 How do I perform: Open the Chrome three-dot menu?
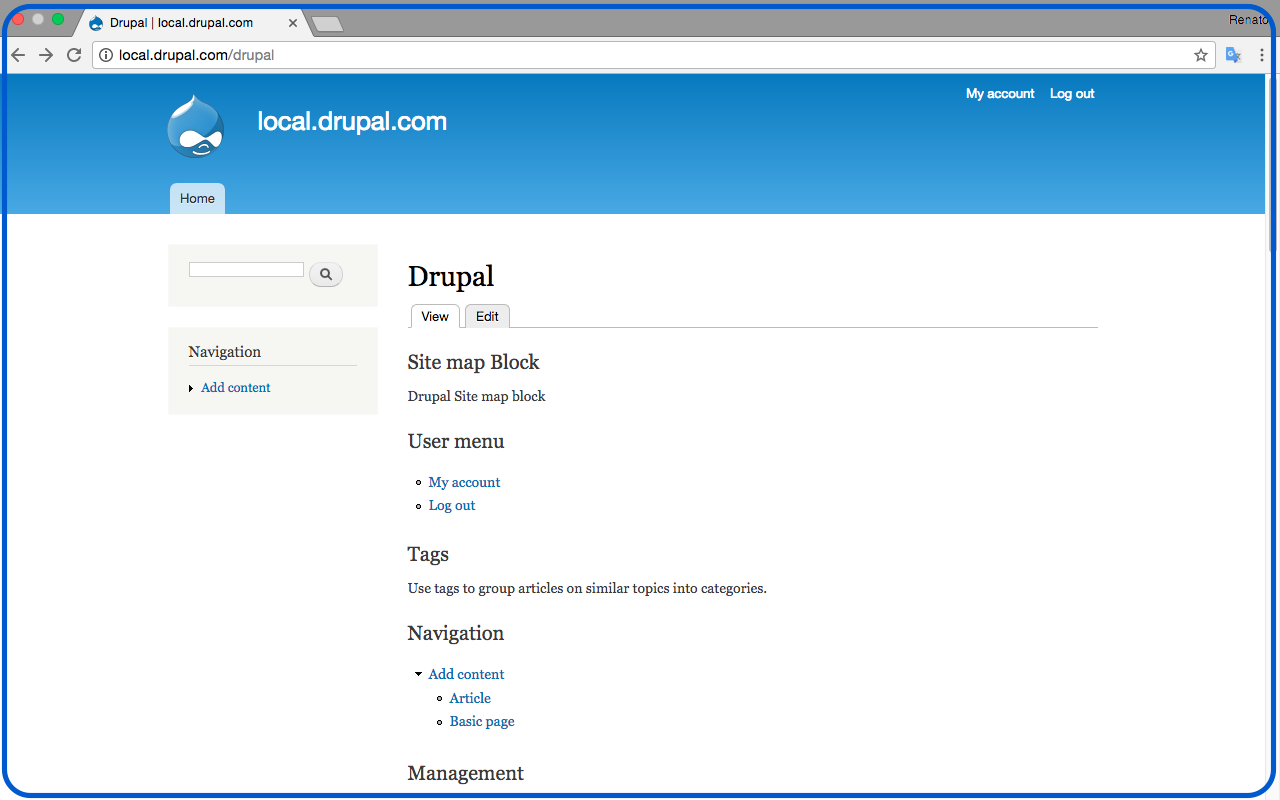[x=1262, y=55]
